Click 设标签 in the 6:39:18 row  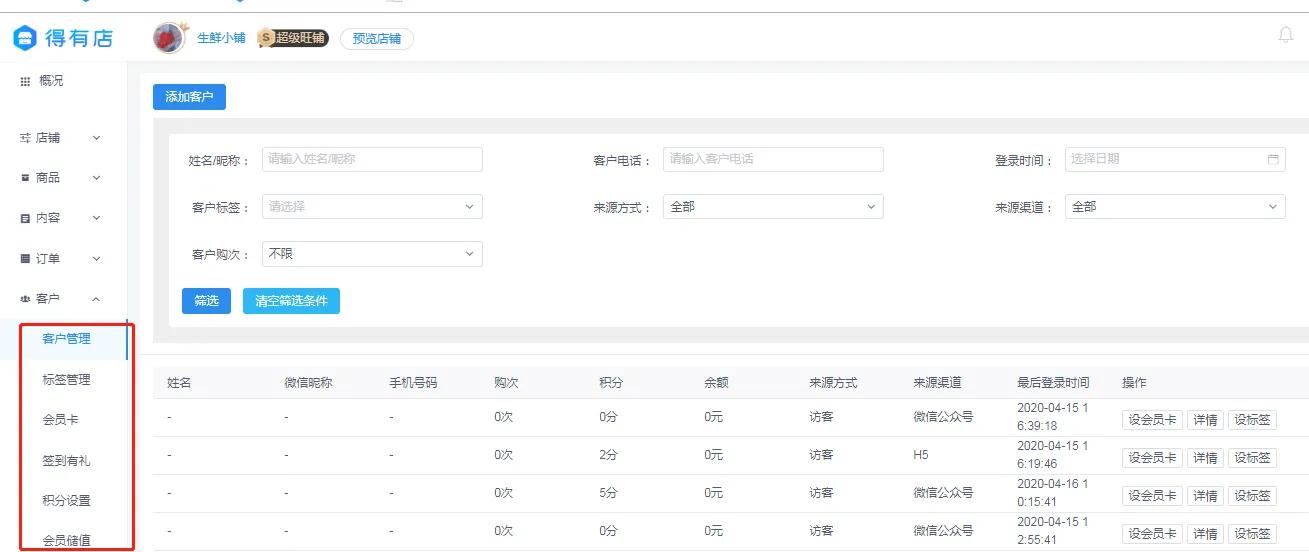(x=1253, y=420)
